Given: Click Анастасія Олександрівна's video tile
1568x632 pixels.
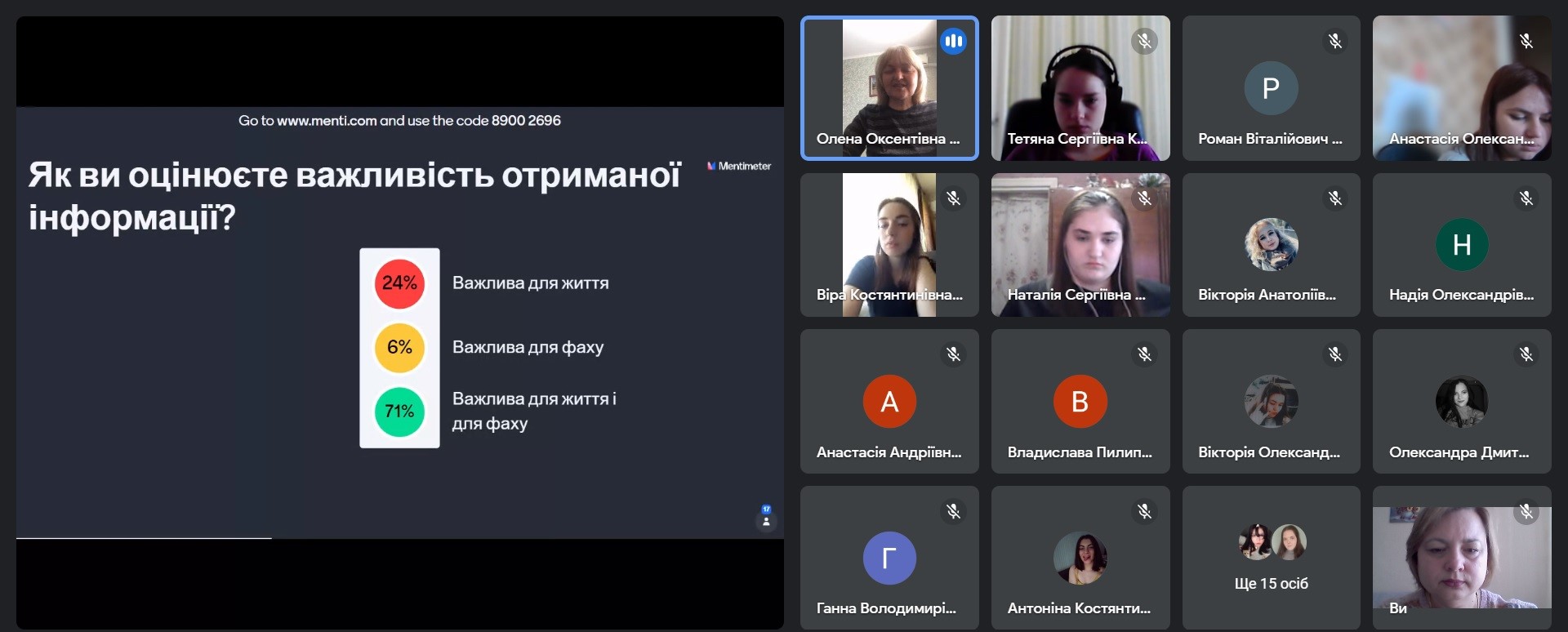Looking at the screenshot, I should (1461, 88).
